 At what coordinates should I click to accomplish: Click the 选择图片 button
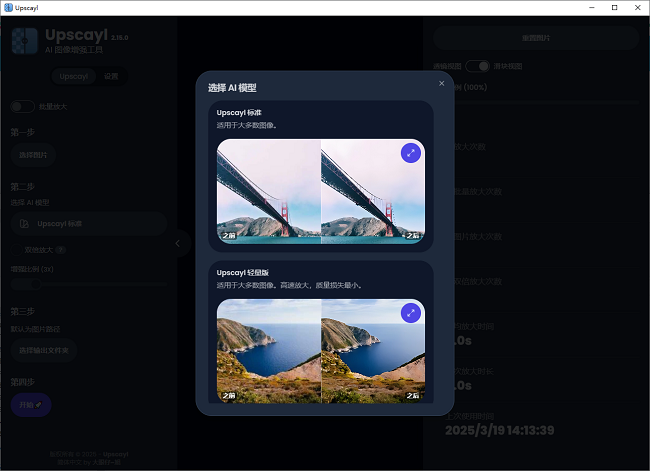tap(33, 155)
